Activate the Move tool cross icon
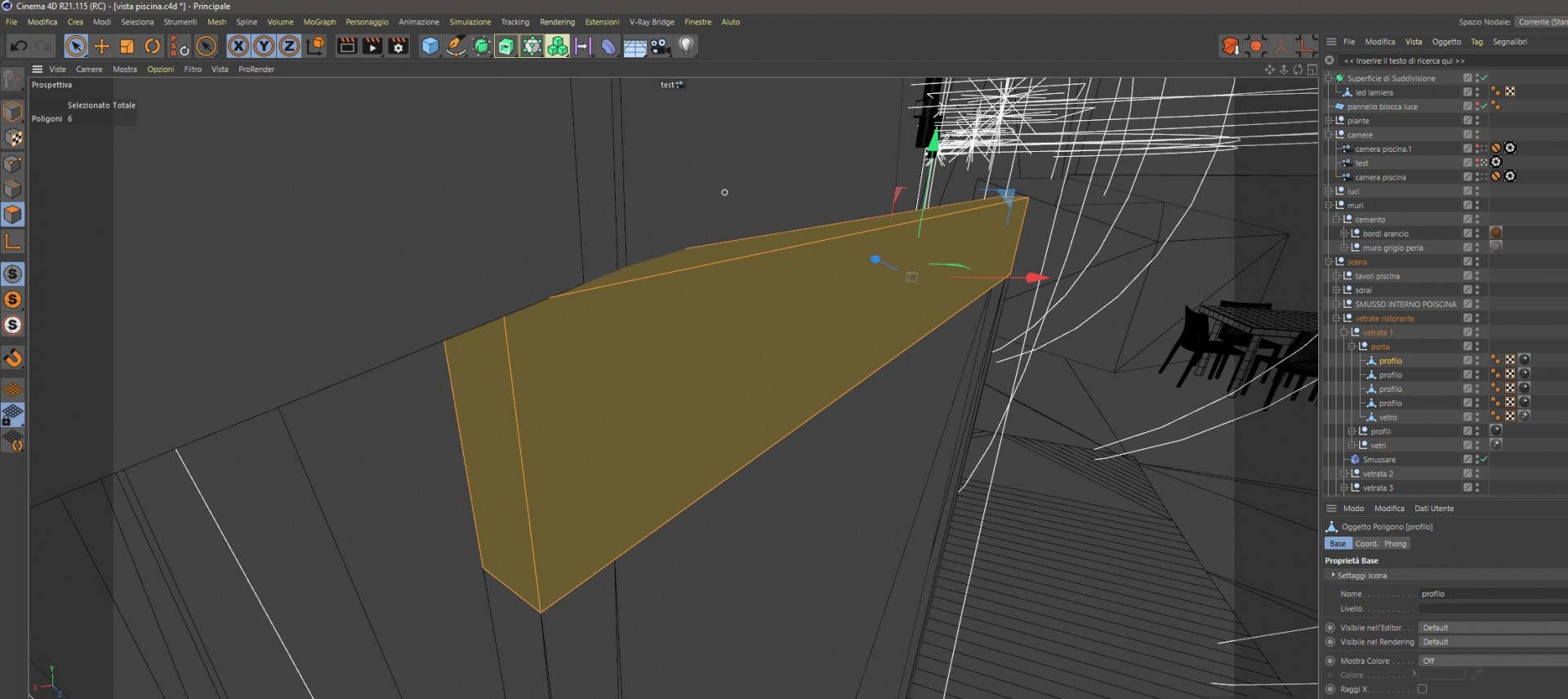This screenshot has height=699, width=1568. pyautogui.click(x=101, y=46)
